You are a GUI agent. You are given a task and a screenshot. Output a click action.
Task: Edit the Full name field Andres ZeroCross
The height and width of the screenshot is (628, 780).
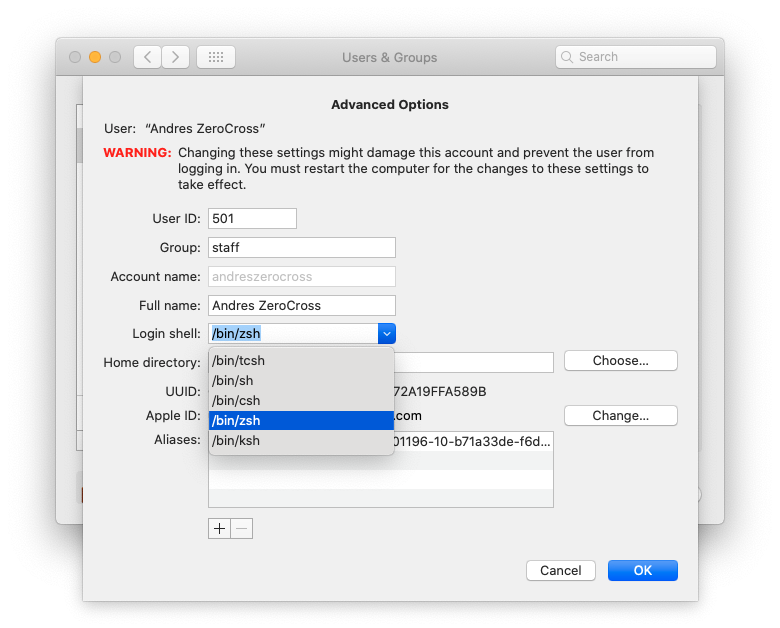[301, 305]
